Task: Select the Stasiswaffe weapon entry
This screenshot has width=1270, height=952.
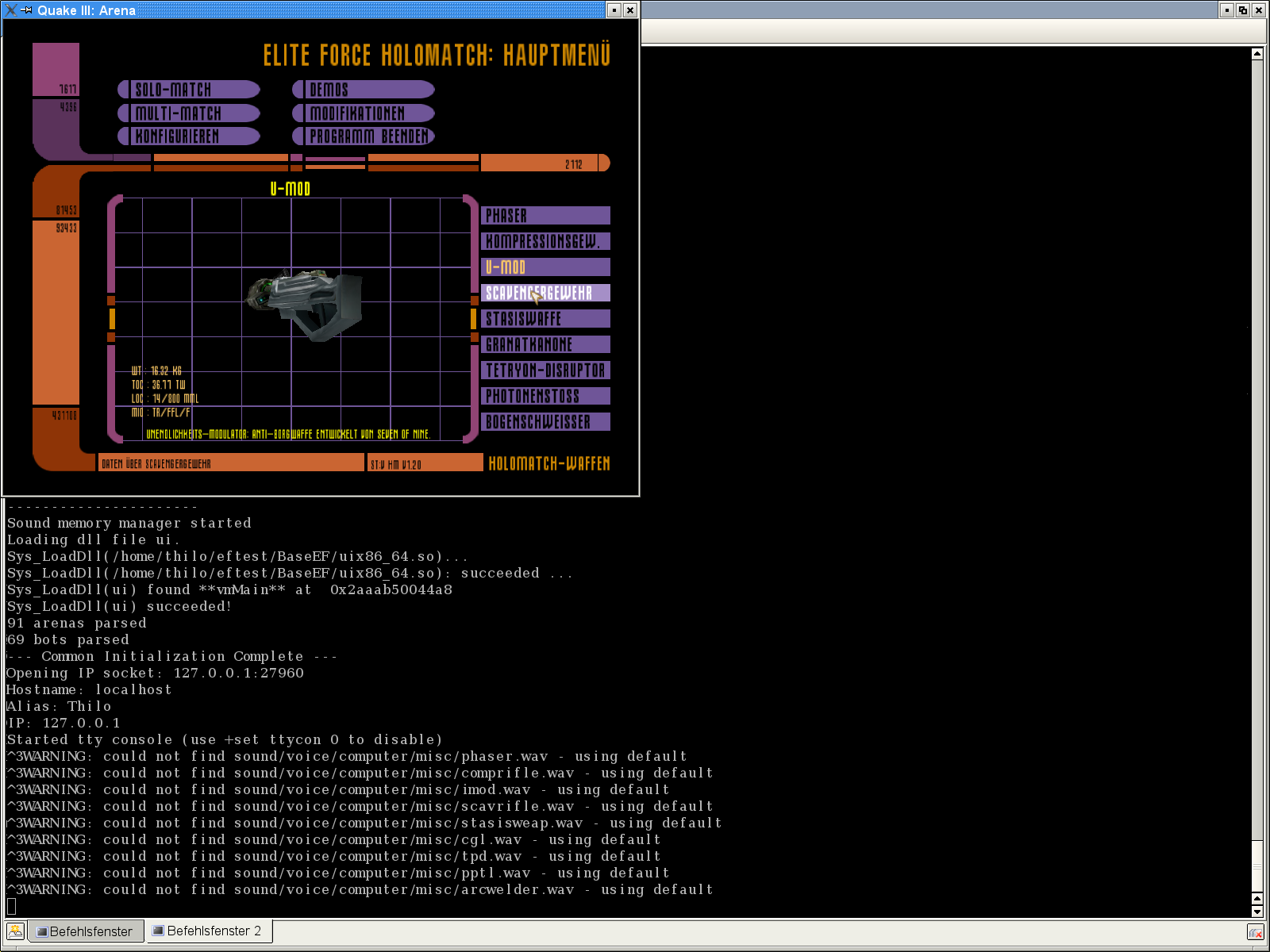Action: click(545, 319)
